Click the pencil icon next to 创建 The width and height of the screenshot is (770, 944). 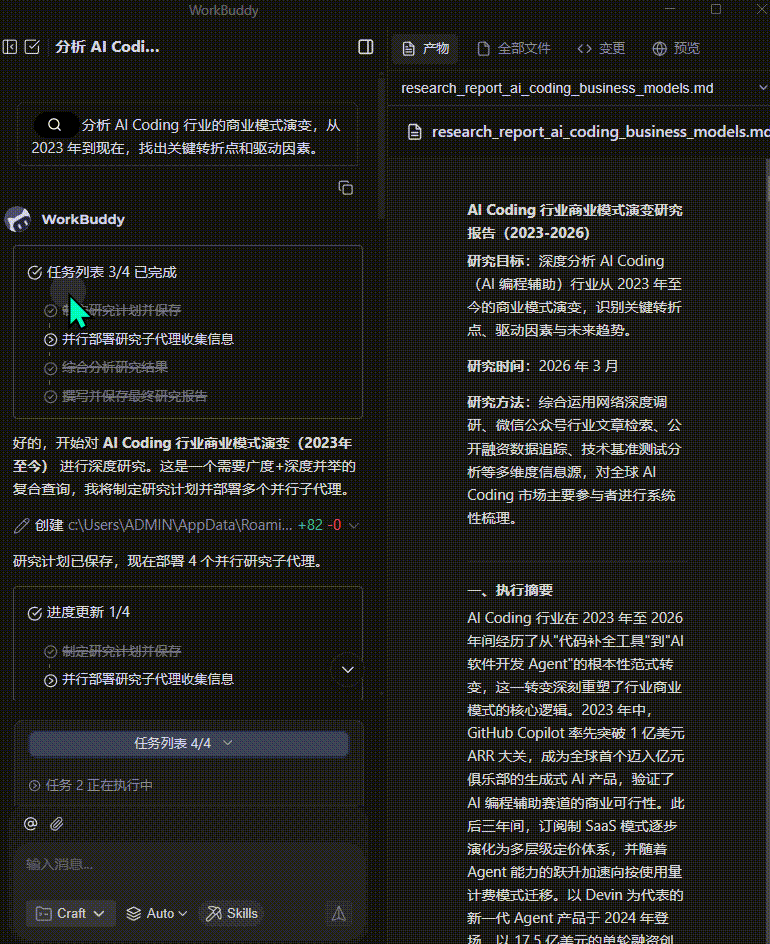(x=22, y=526)
